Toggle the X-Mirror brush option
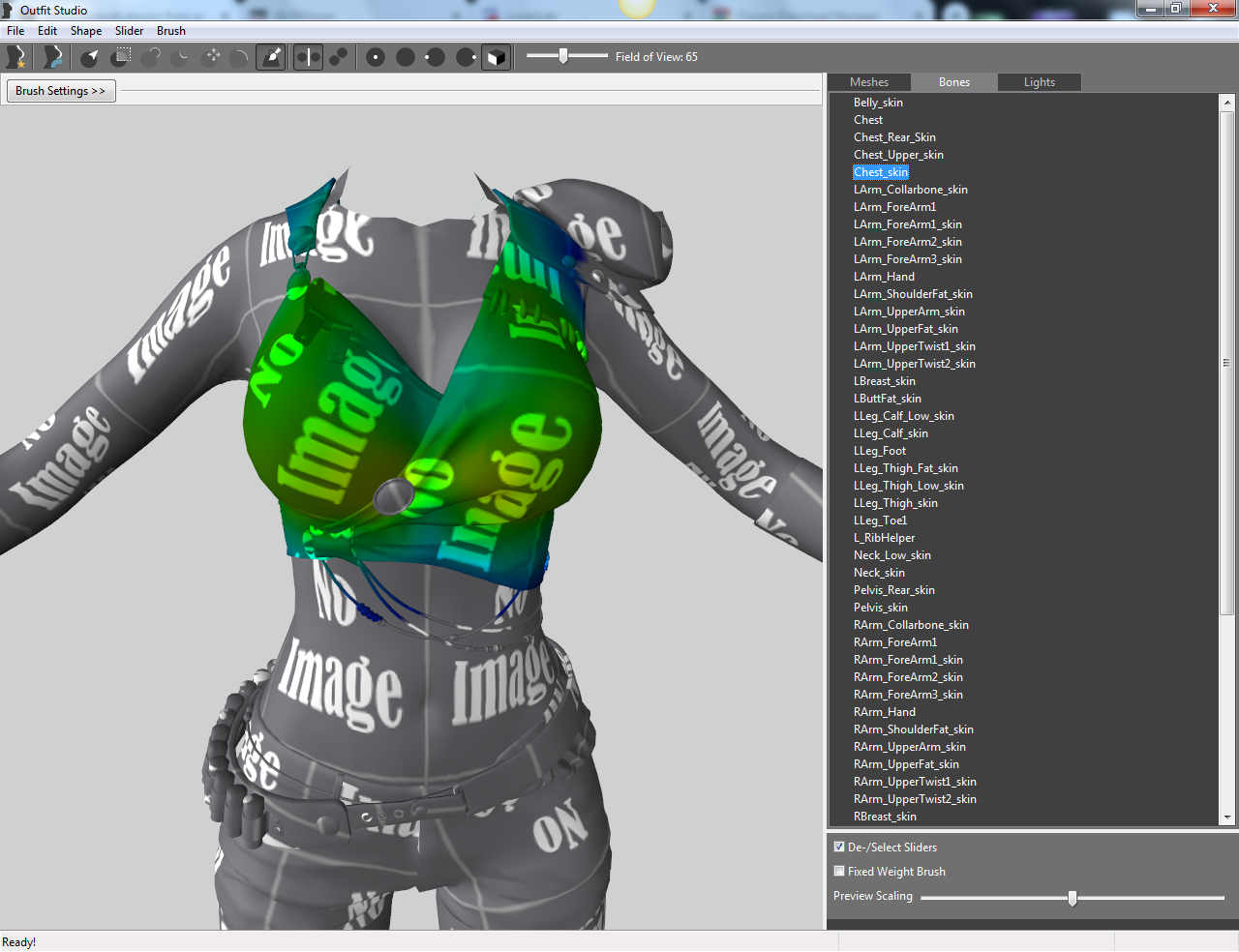The height and width of the screenshot is (952, 1239). pos(308,57)
